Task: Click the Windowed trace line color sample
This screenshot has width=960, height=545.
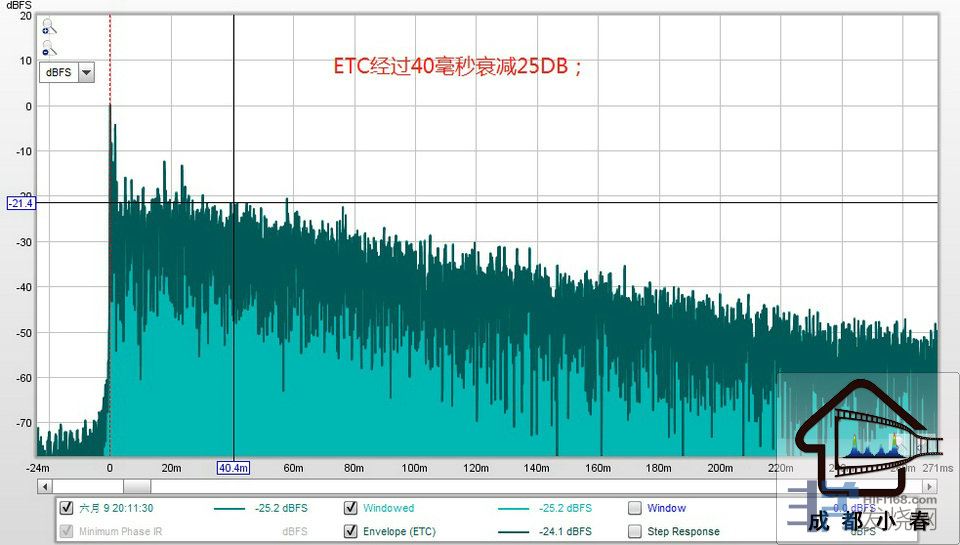Action: pos(513,508)
